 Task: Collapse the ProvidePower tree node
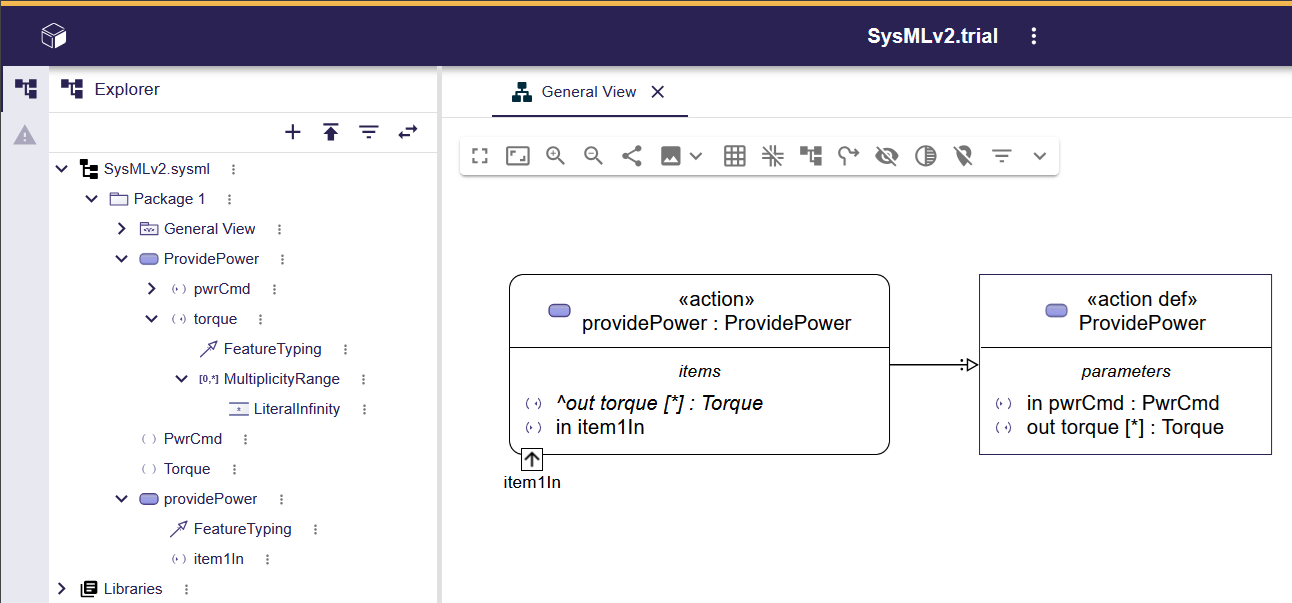pos(122,259)
